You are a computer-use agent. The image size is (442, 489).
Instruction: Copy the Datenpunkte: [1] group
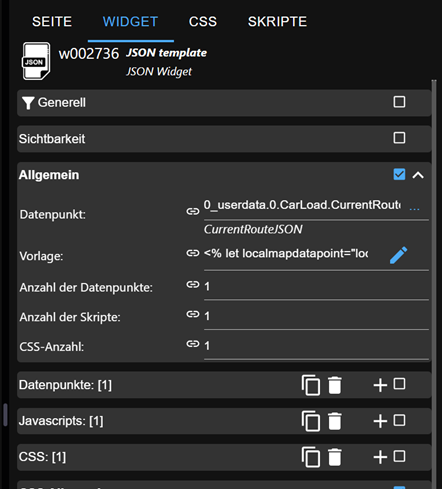pos(311,385)
